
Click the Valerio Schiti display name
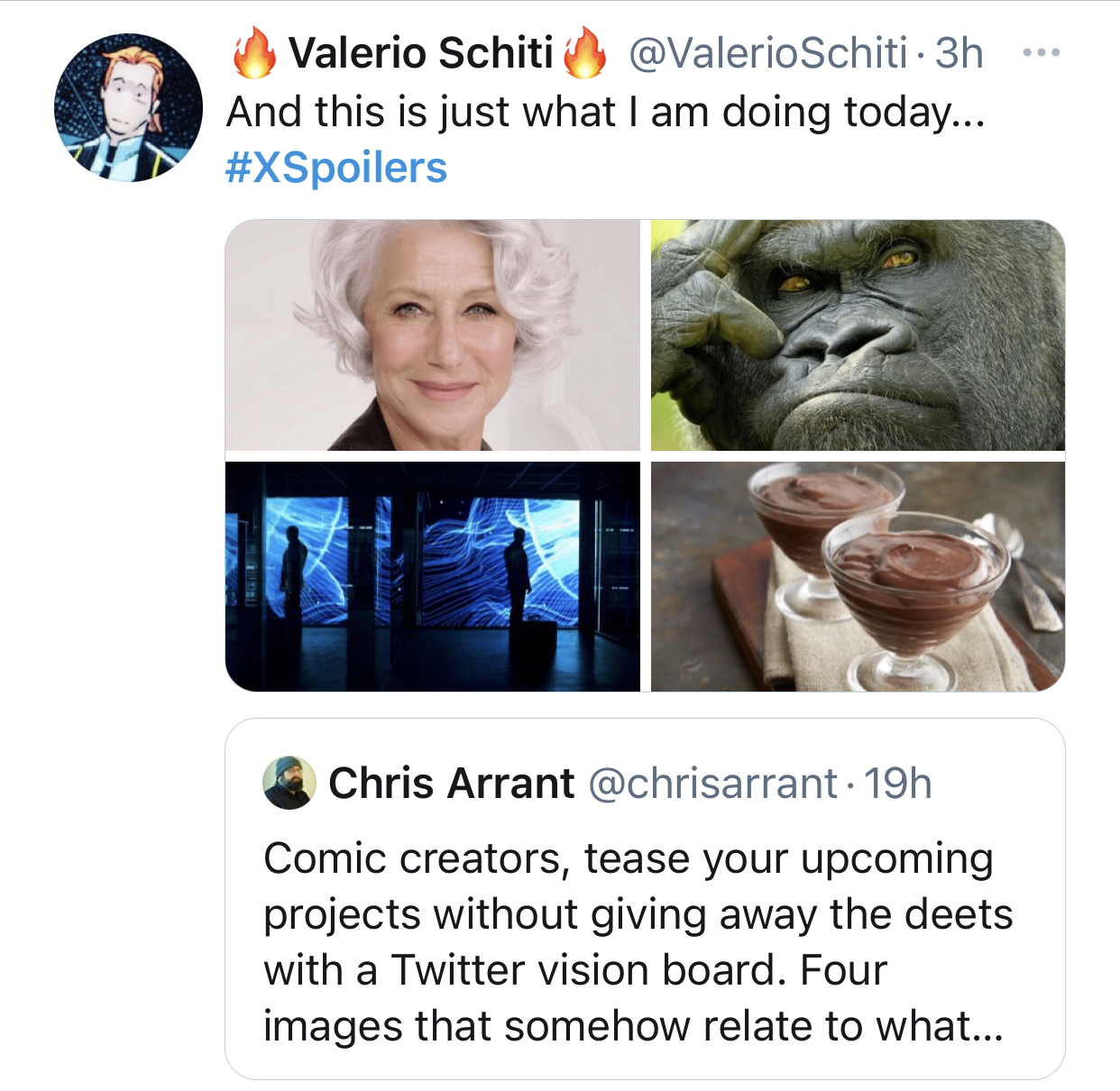[420, 52]
